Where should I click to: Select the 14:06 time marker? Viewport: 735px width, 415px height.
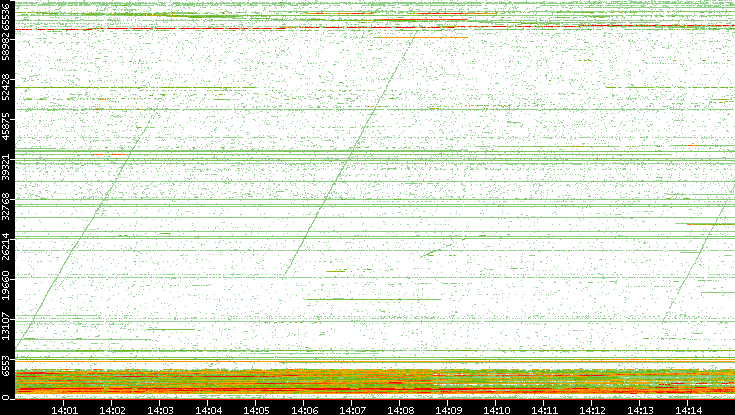[304, 408]
